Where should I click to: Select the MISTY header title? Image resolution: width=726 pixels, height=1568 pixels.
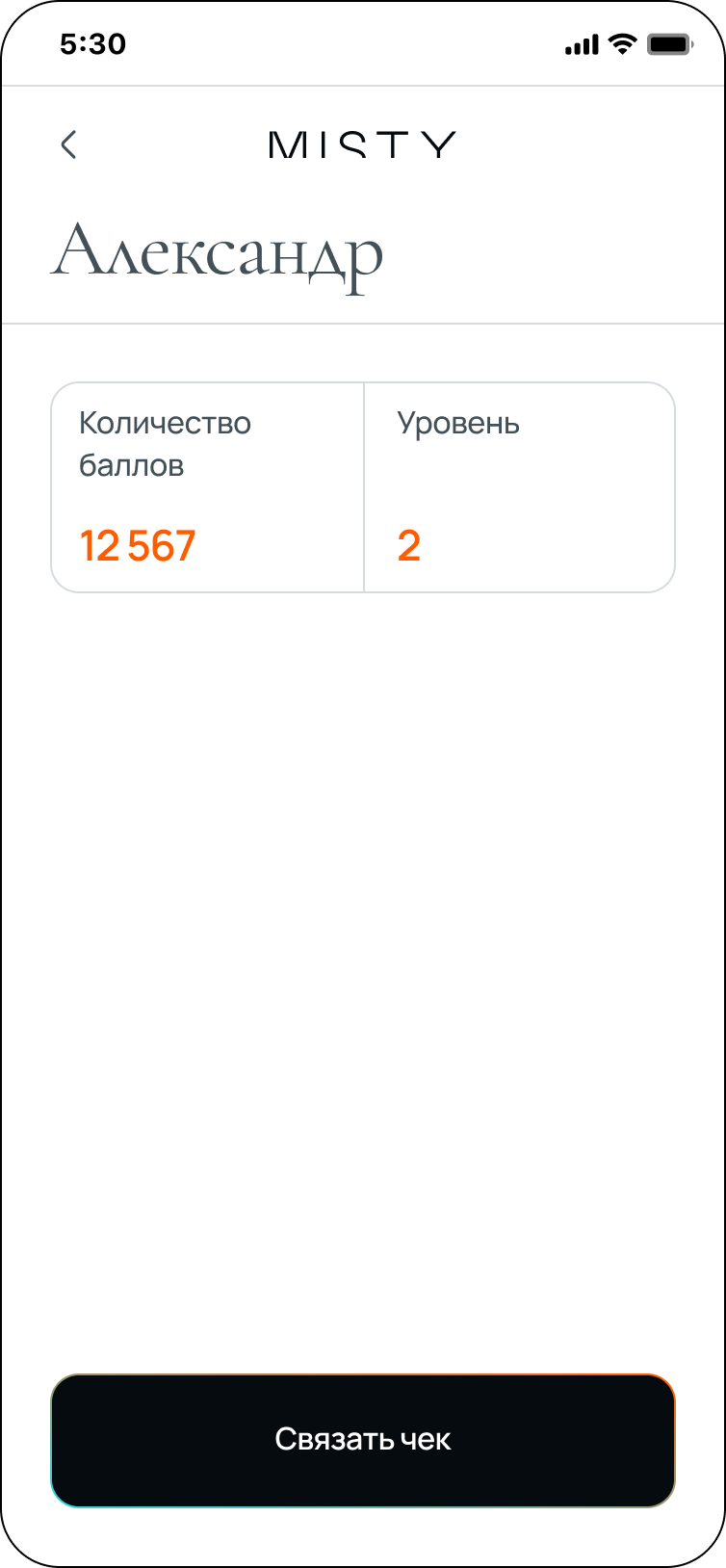coord(362,144)
